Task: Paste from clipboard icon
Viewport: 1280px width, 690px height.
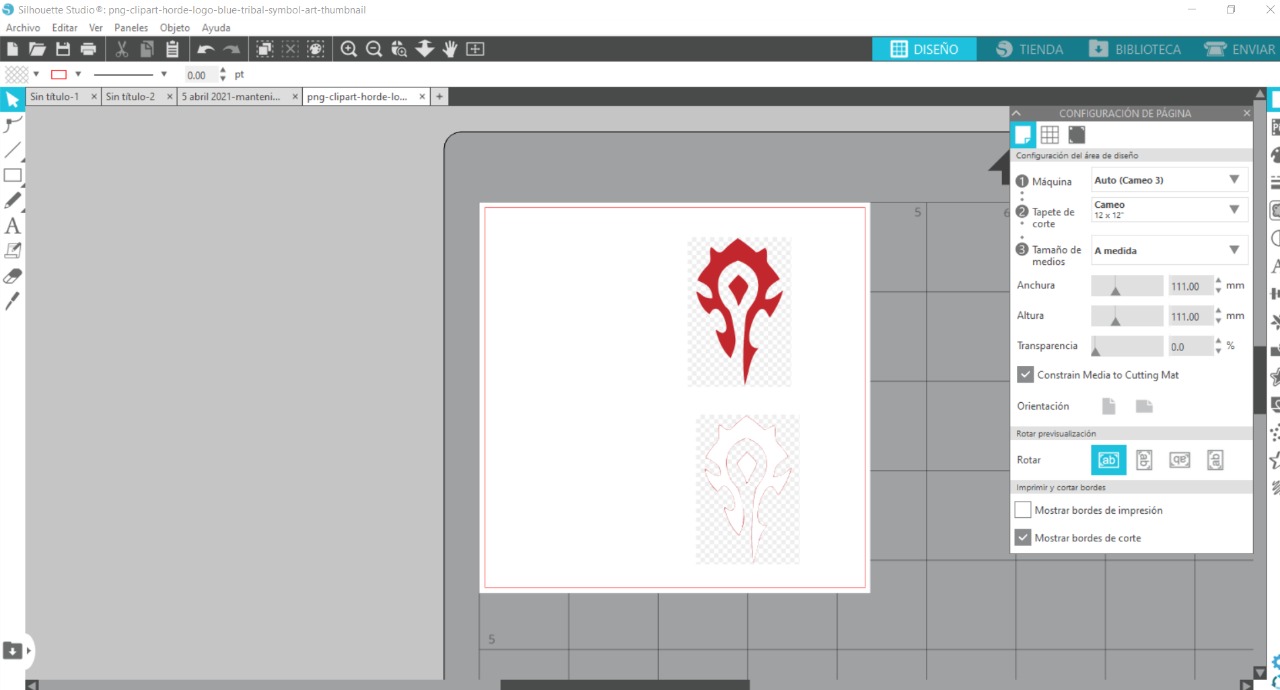Action: 172,49
